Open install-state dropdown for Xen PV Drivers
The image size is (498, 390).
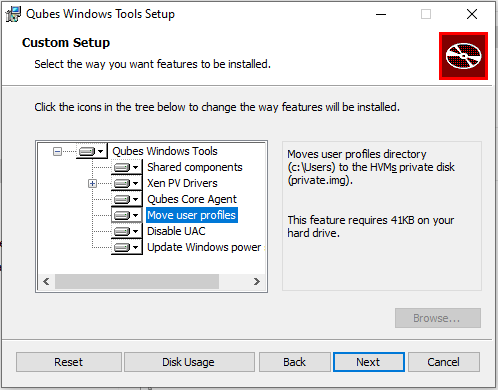127,183
